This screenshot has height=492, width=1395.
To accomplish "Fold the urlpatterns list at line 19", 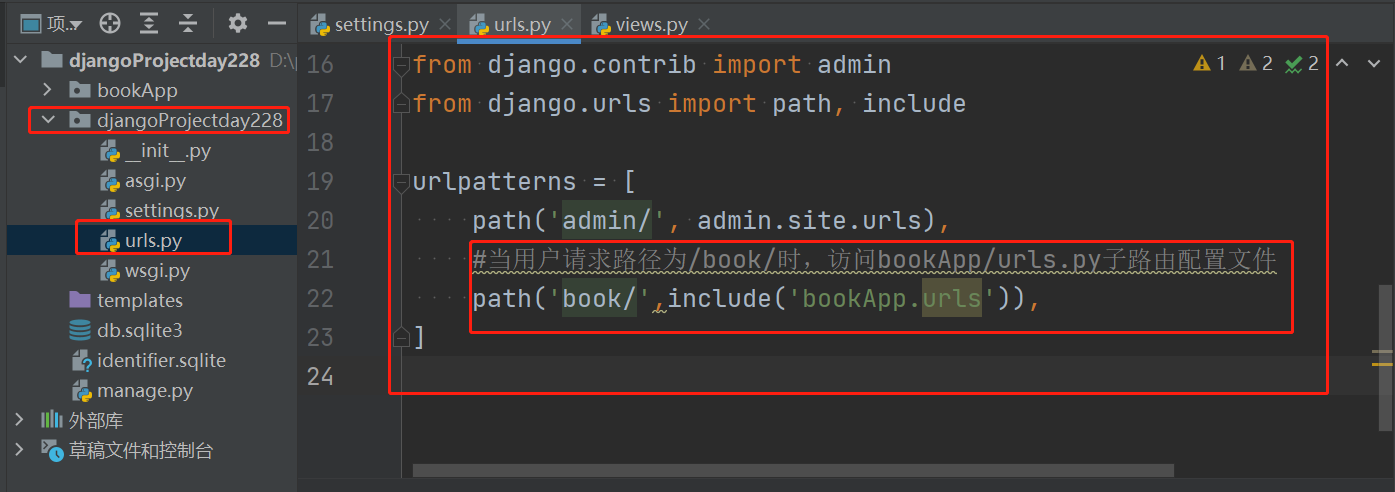I will click(402, 183).
